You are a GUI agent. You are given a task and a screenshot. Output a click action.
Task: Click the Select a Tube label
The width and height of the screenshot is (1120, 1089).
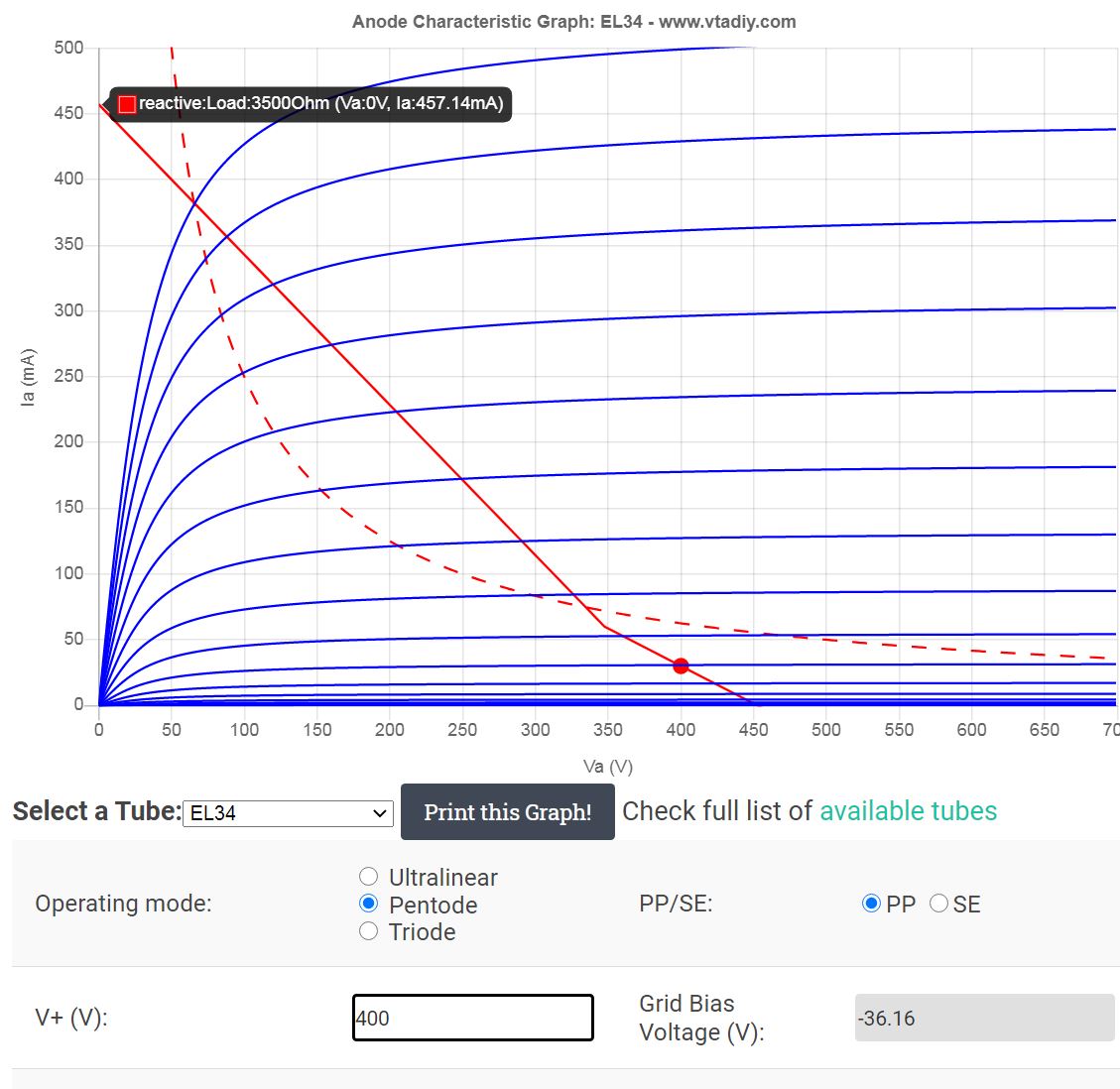tap(96, 811)
